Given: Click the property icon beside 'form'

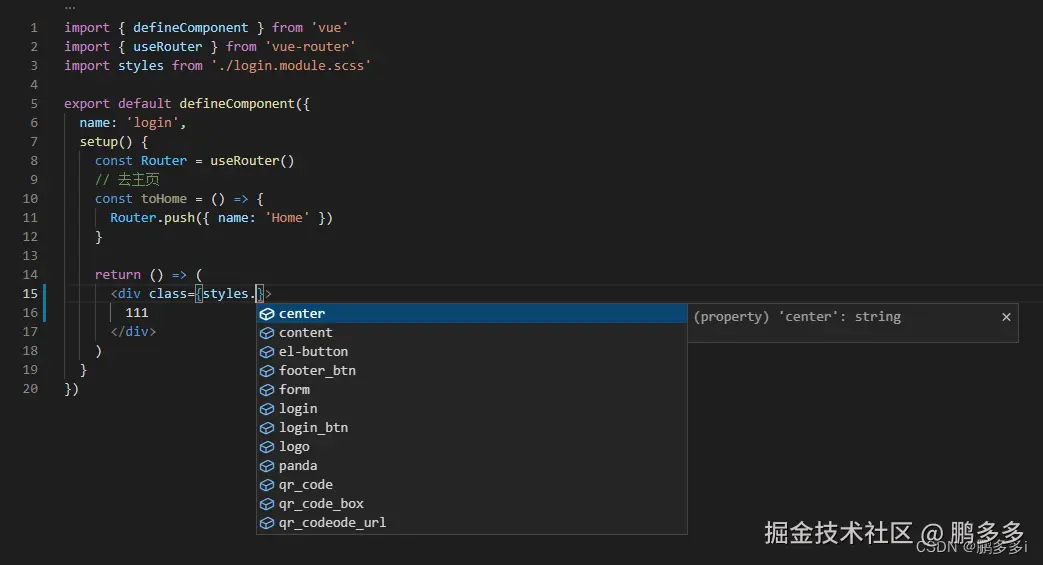Looking at the screenshot, I should point(267,390).
